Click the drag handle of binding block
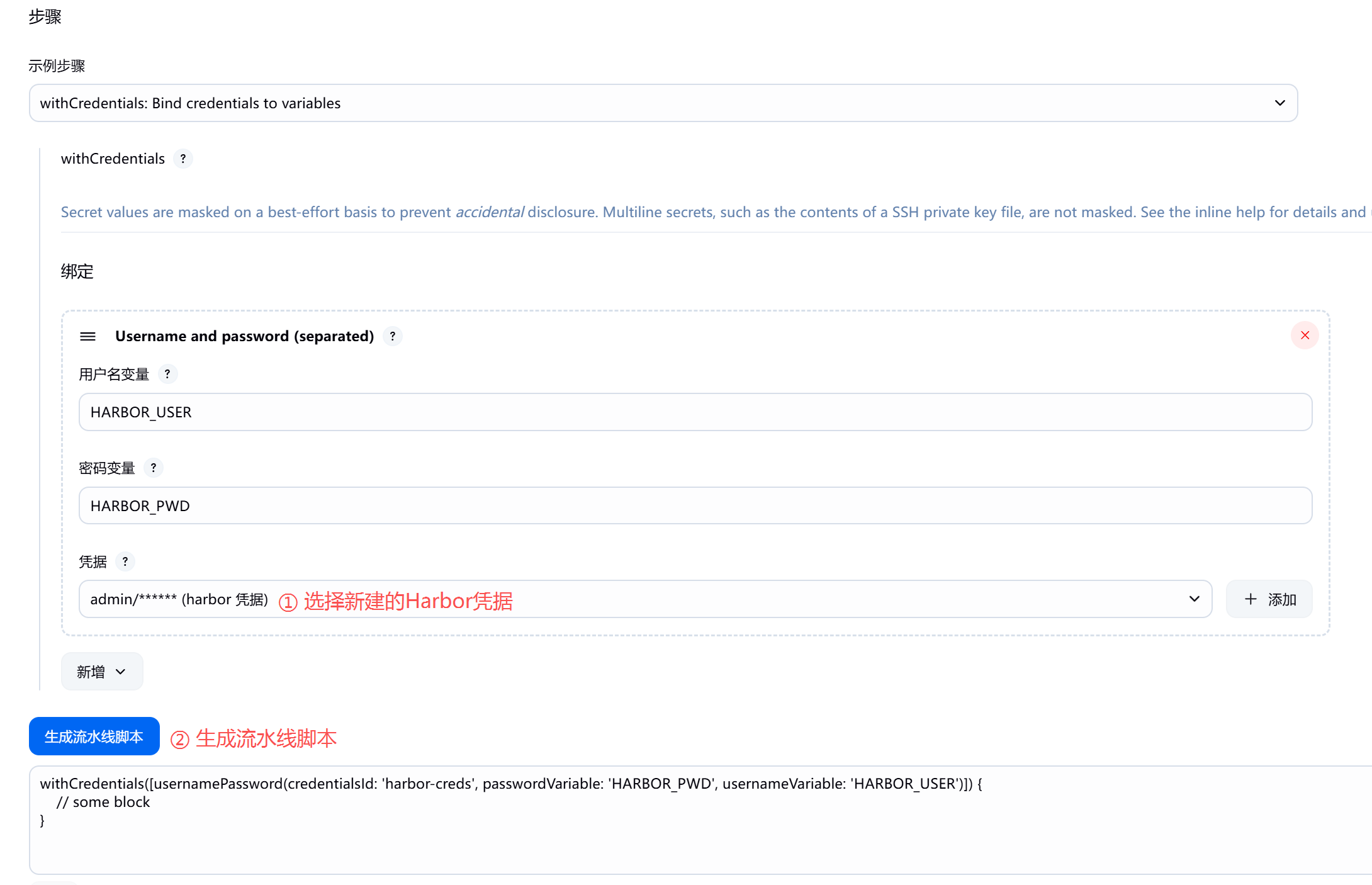Image resolution: width=1372 pixels, height=885 pixels. pyautogui.click(x=88, y=336)
